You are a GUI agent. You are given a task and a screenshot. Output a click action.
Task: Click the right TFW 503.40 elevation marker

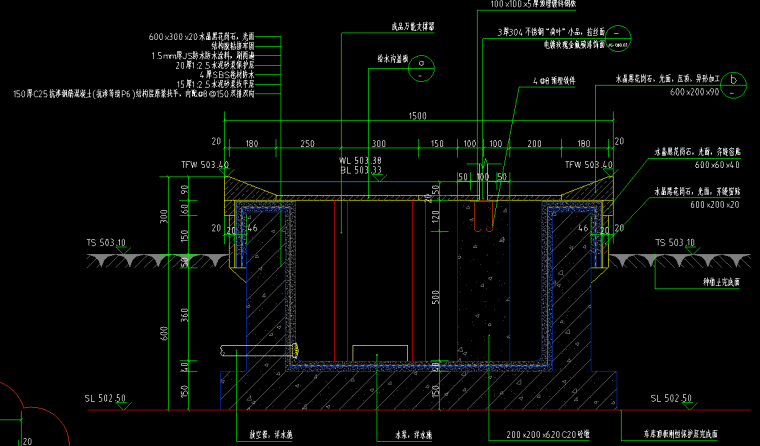pos(588,164)
